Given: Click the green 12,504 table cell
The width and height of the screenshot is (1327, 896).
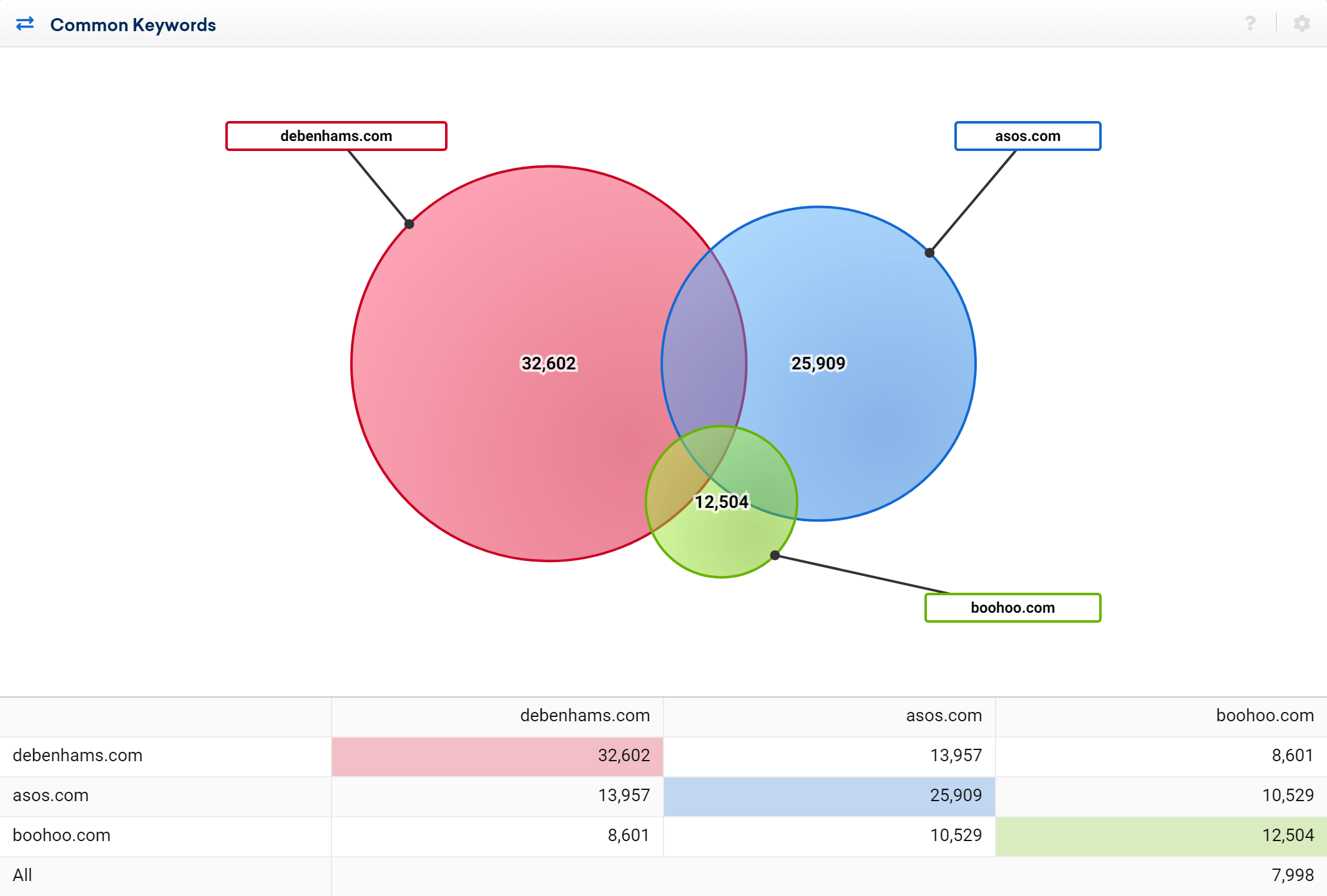Looking at the screenshot, I should (x=1161, y=836).
